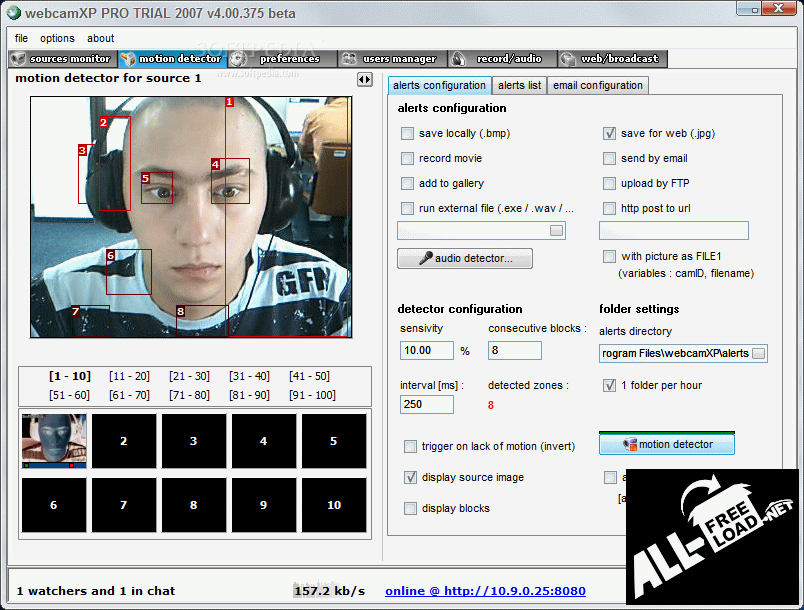Uncheck save for web (.jpg)
Viewport: 804px width, 610px height.
[610, 133]
